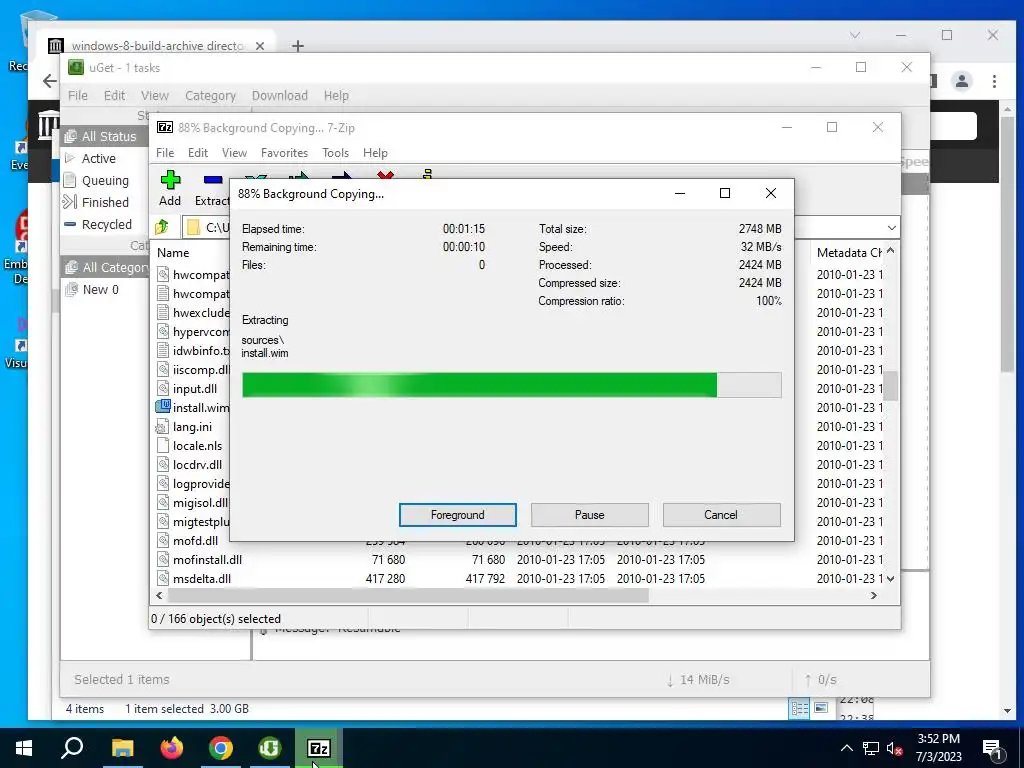Open the View menu in 7-Zip
This screenshot has height=768, width=1024.
click(234, 153)
